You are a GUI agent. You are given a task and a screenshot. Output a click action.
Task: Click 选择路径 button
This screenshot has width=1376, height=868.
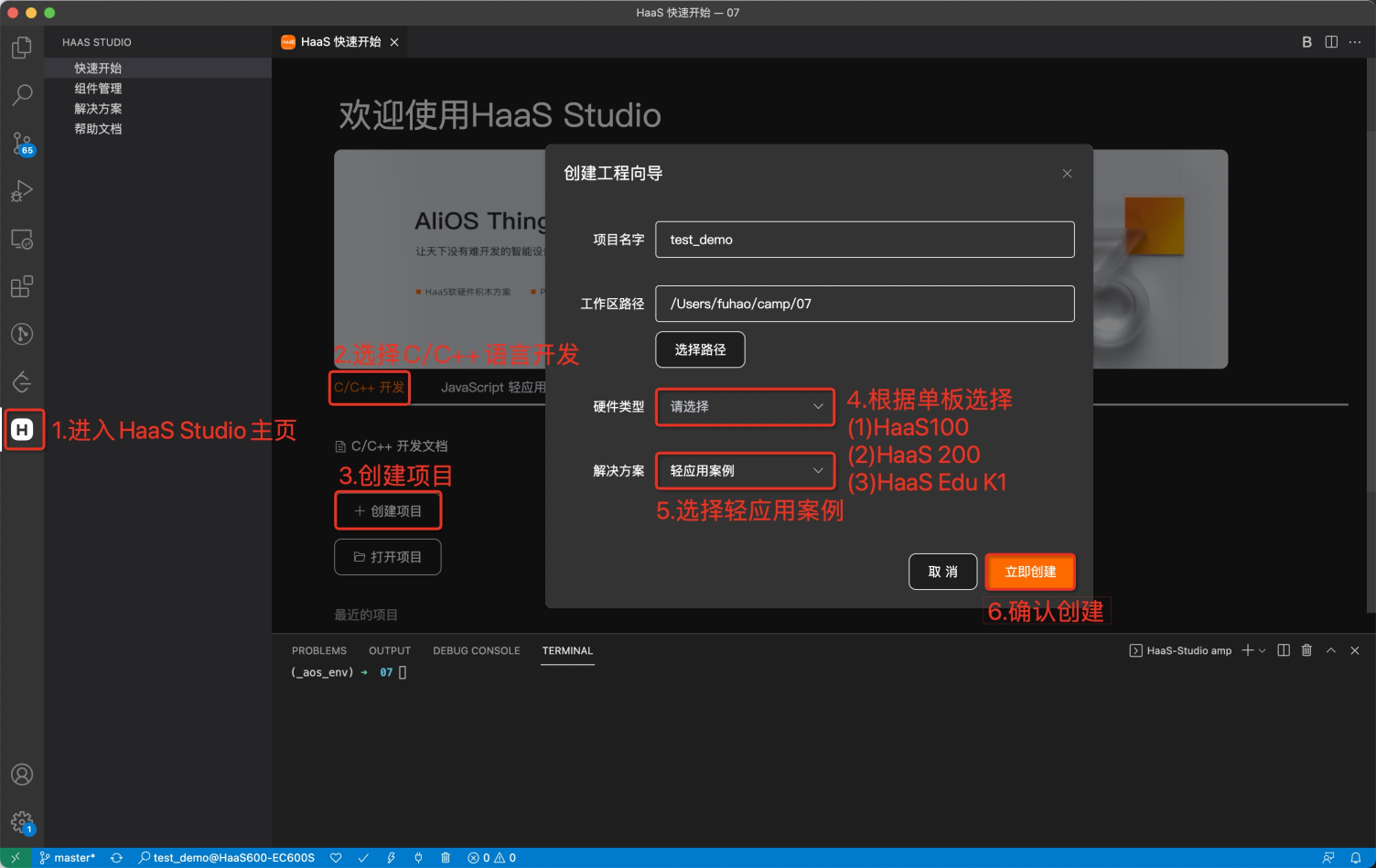[x=701, y=349]
